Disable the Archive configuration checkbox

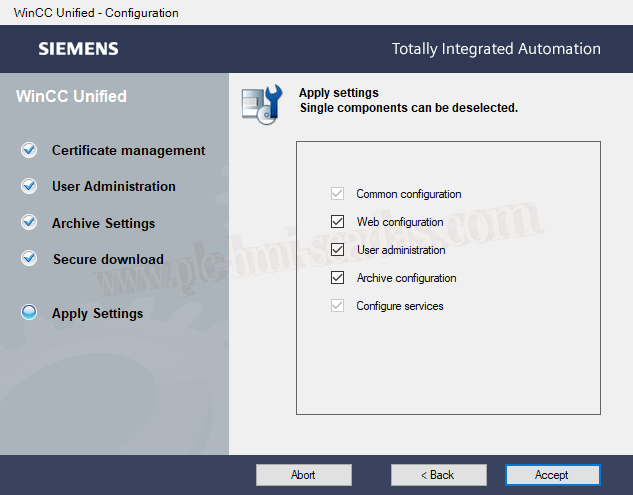tap(337, 278)
